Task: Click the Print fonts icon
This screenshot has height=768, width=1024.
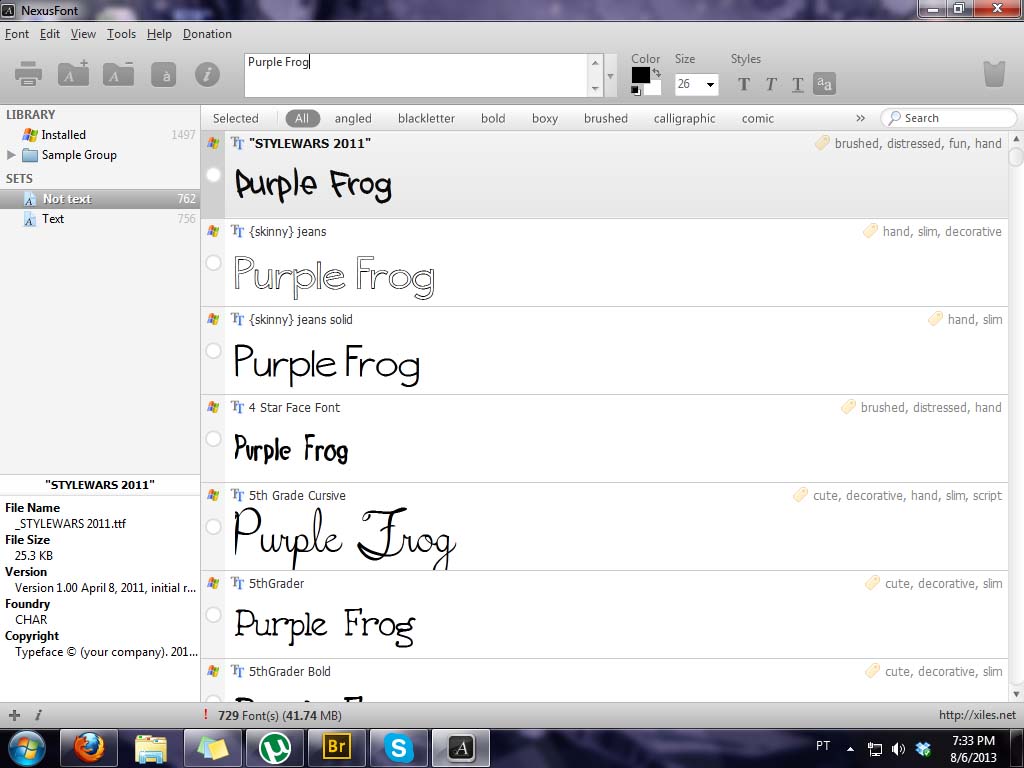Action: (x=27, y=72)
